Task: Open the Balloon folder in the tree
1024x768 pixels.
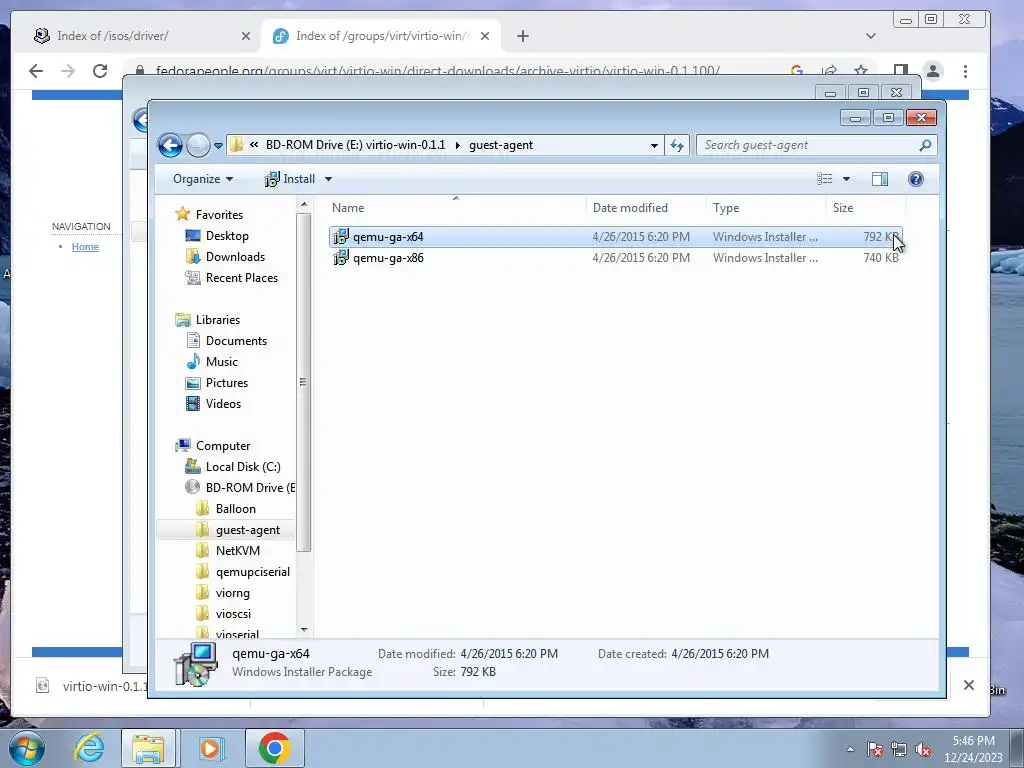Action: click(235, 509)
